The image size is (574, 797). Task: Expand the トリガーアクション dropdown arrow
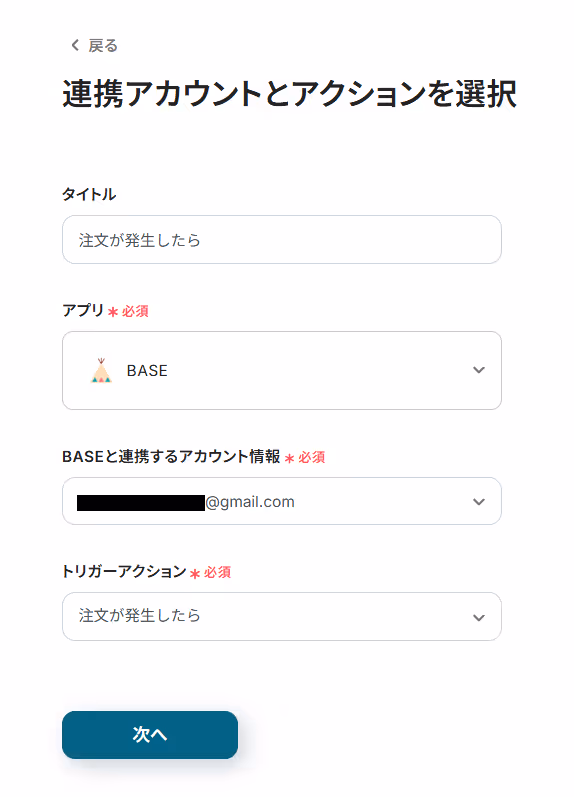click(x=478, y=618)
